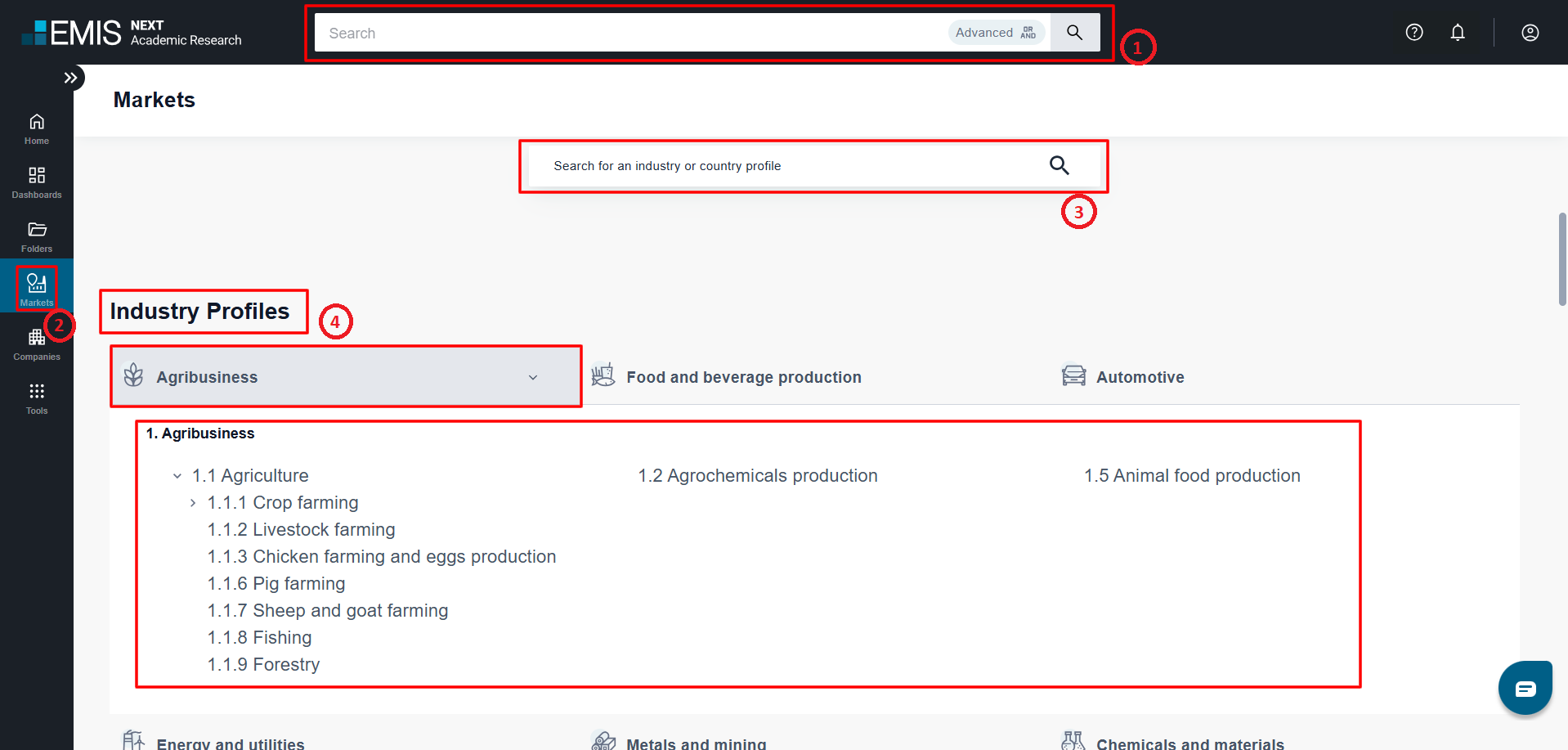Open 1.2 Agrochemicals production

[758, 476]
